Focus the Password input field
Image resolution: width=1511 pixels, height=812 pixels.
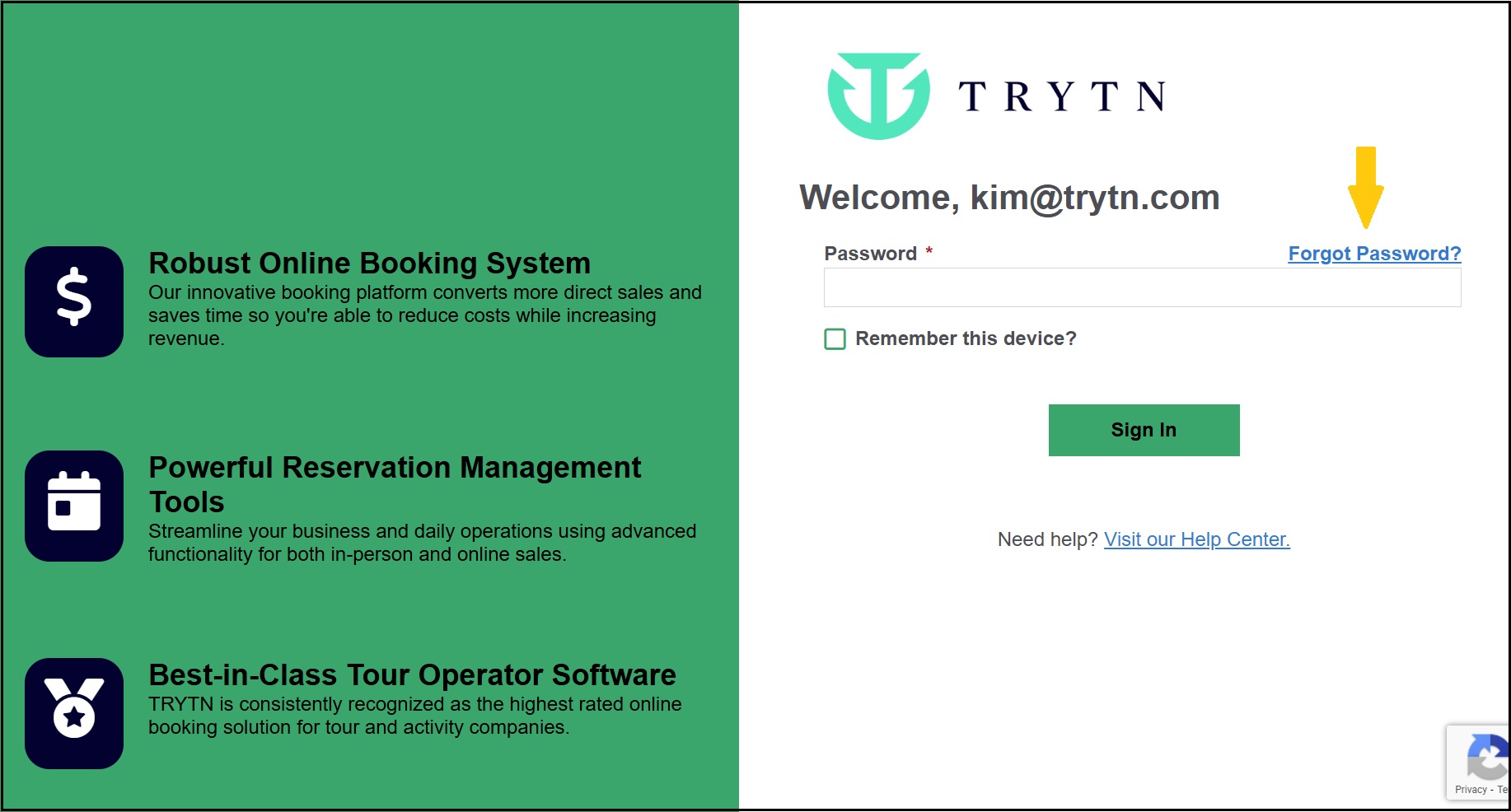1142,287
